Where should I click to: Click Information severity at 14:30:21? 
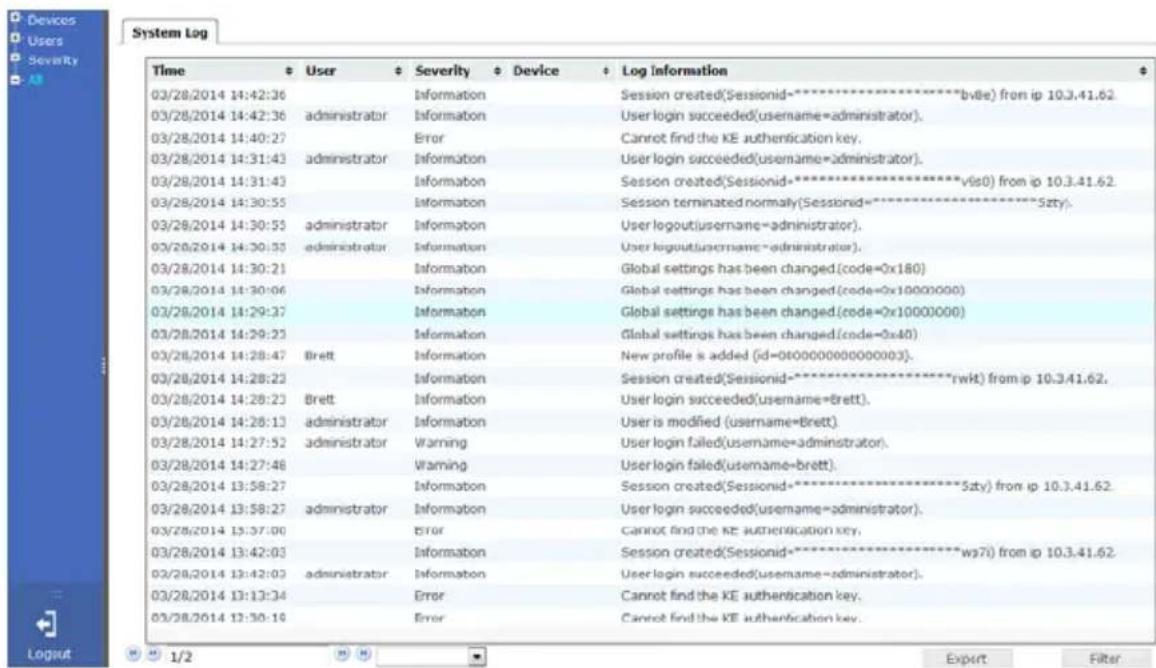[x=450, y=268]
